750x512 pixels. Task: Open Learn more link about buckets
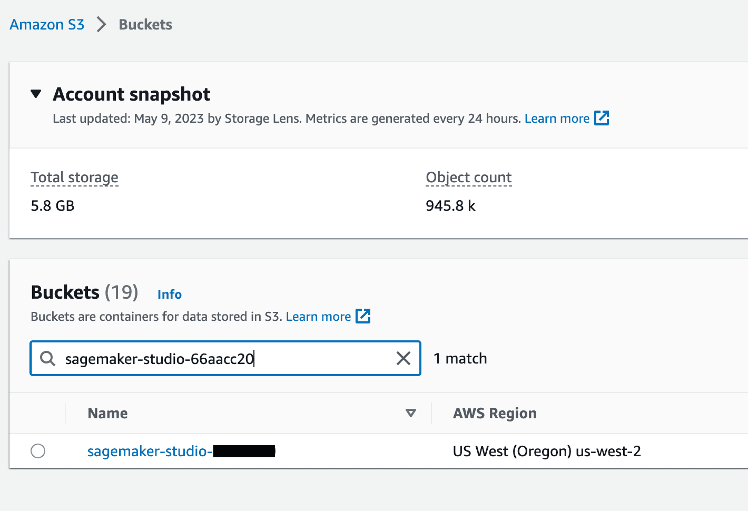(318, 316)
